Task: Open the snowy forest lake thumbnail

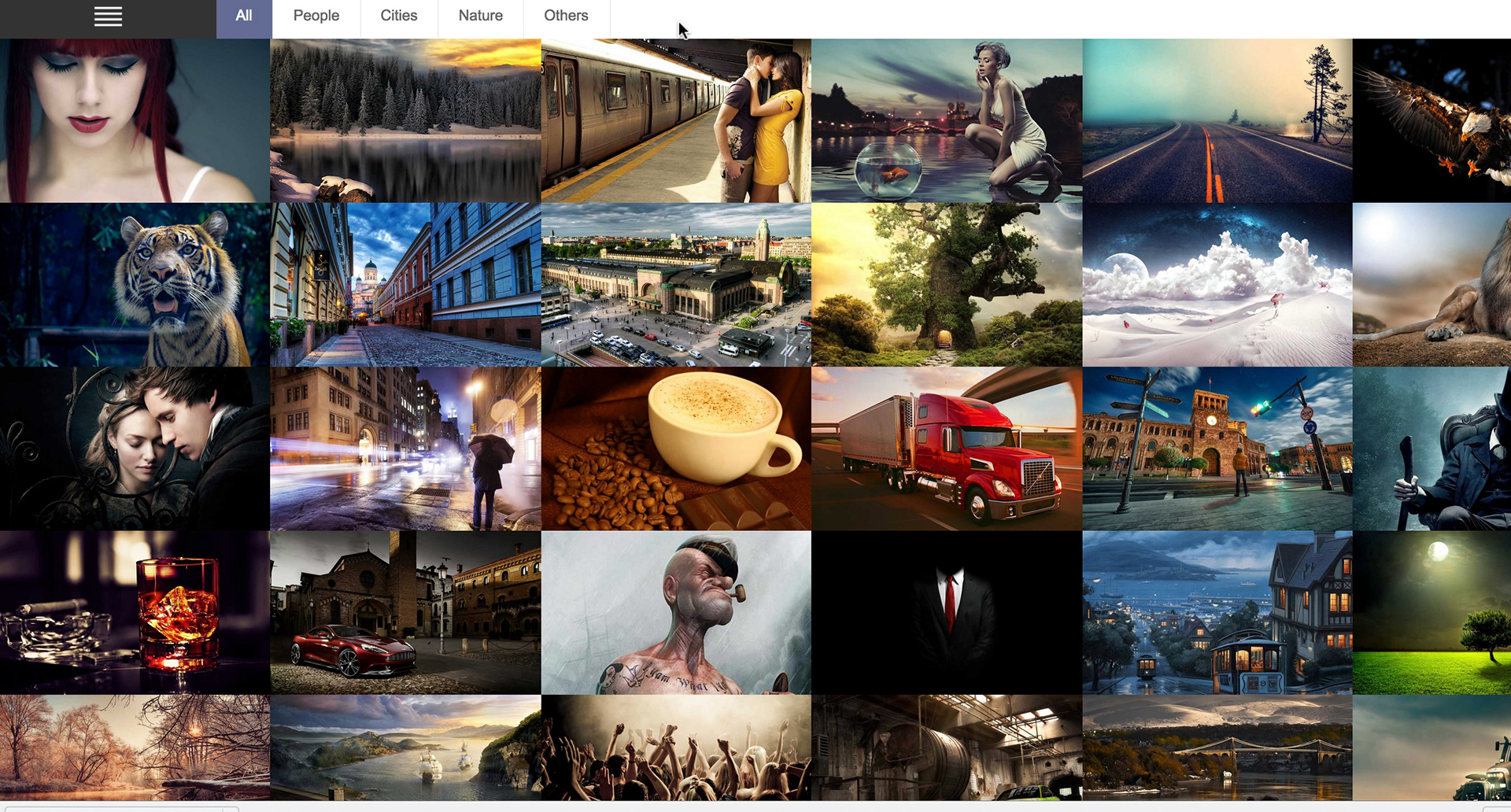Action: (x=405, y=120)
